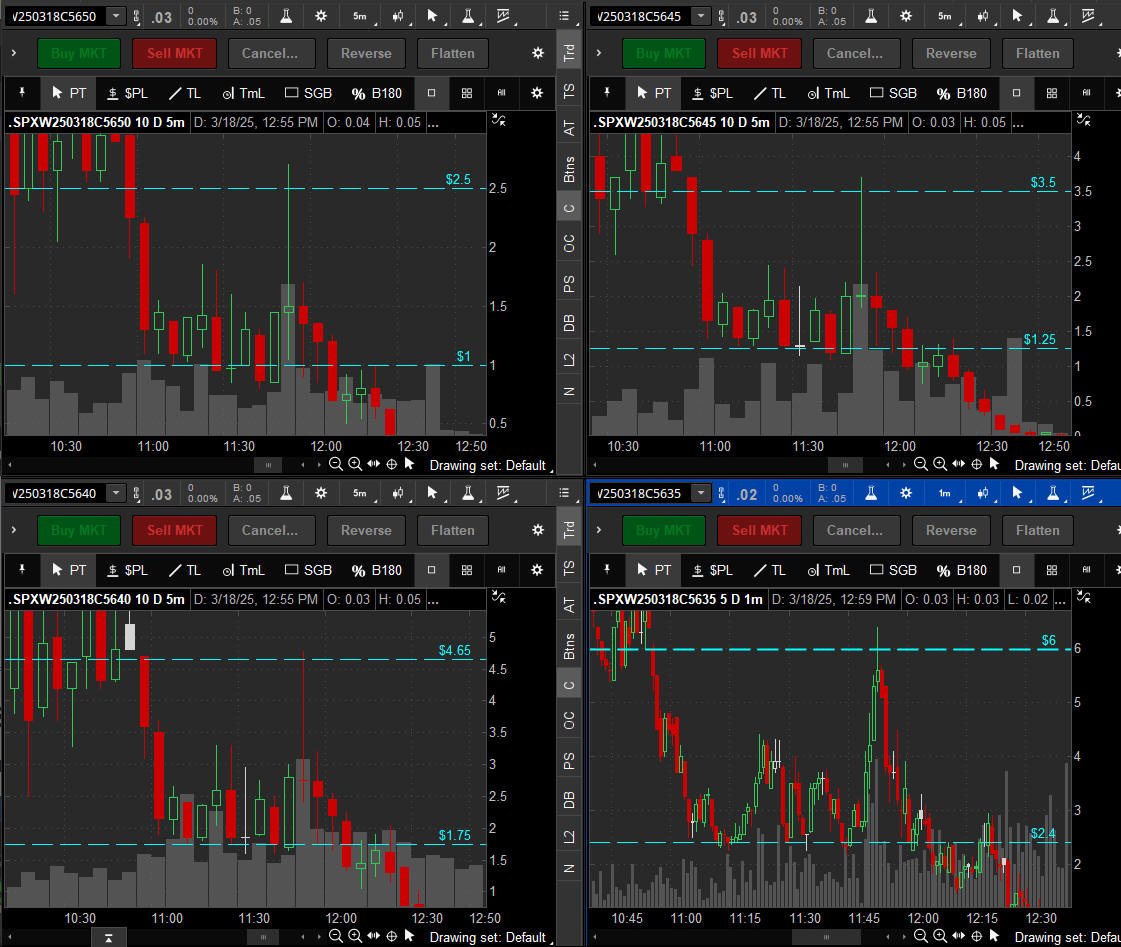
Task: Open chart settings gear on C5635 chart header
Action: (x=906, y=492)
